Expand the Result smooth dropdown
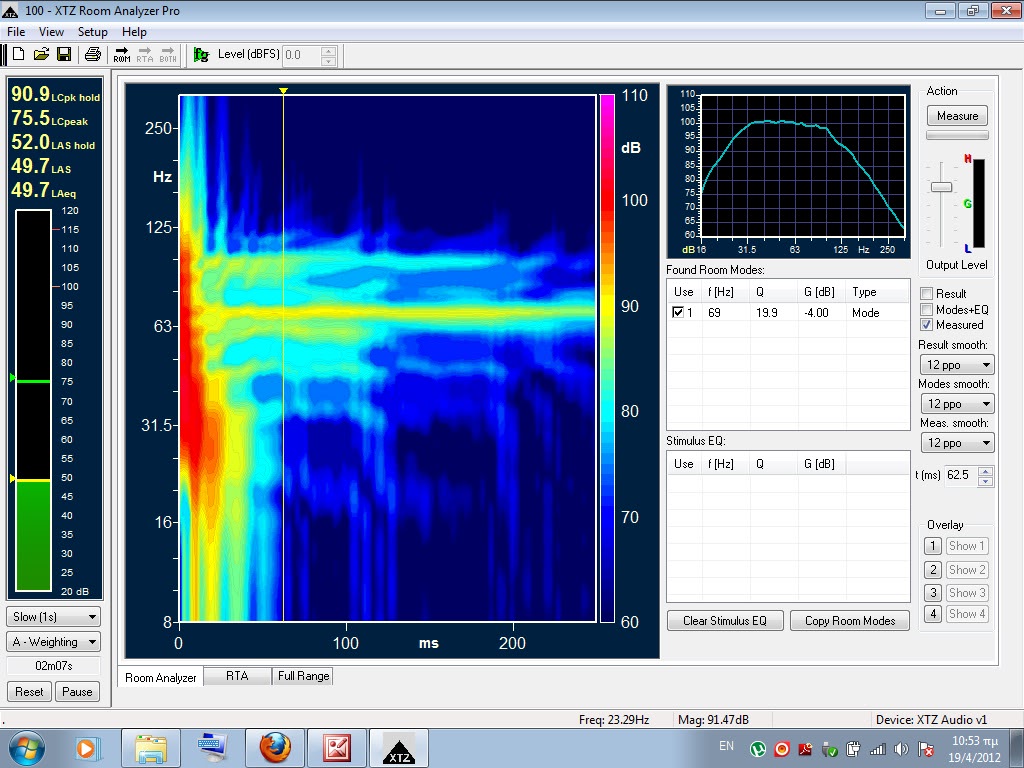Screen dimensions: 1024x768 click(956, 365)
